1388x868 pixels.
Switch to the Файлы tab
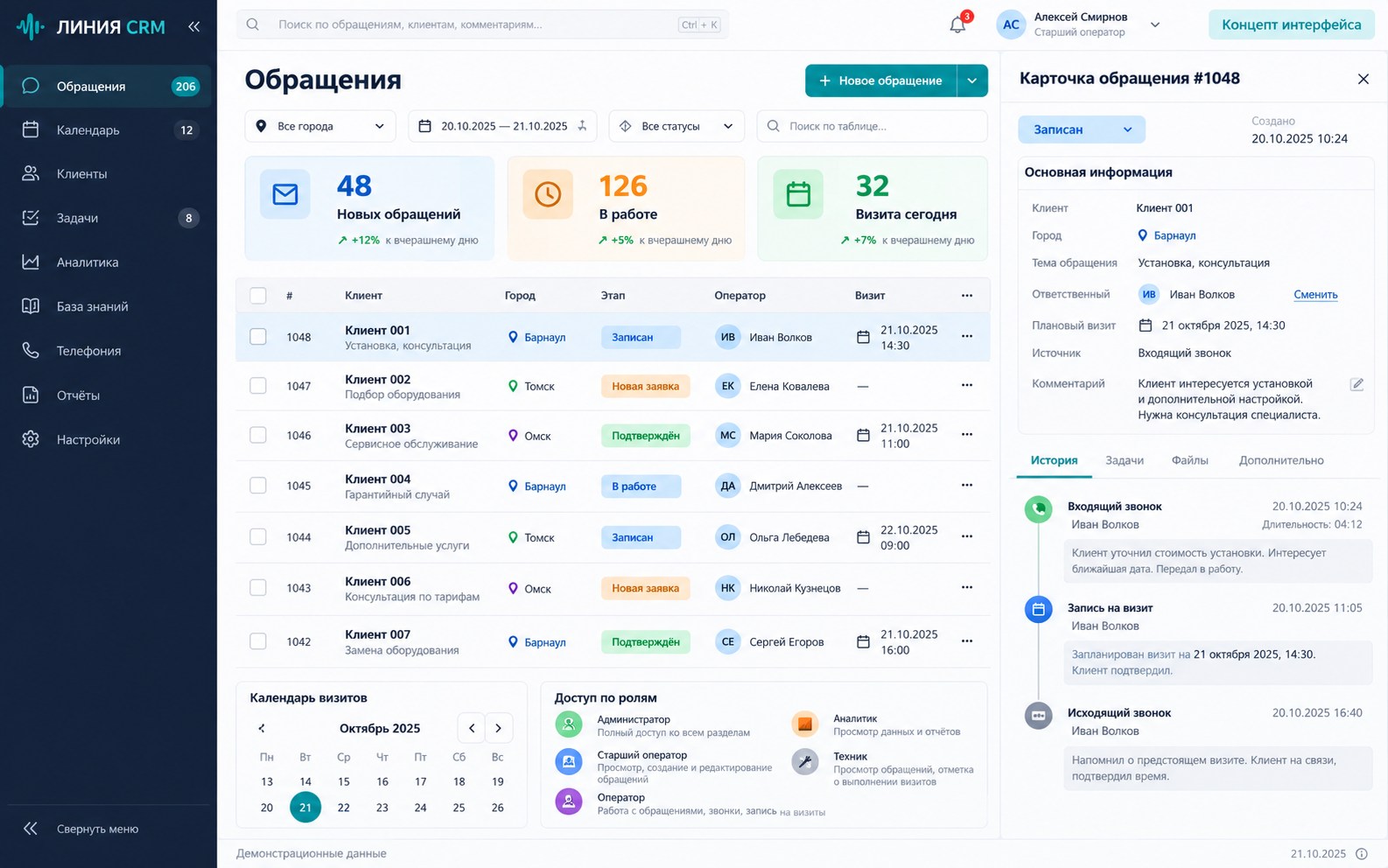point(1190,460)
